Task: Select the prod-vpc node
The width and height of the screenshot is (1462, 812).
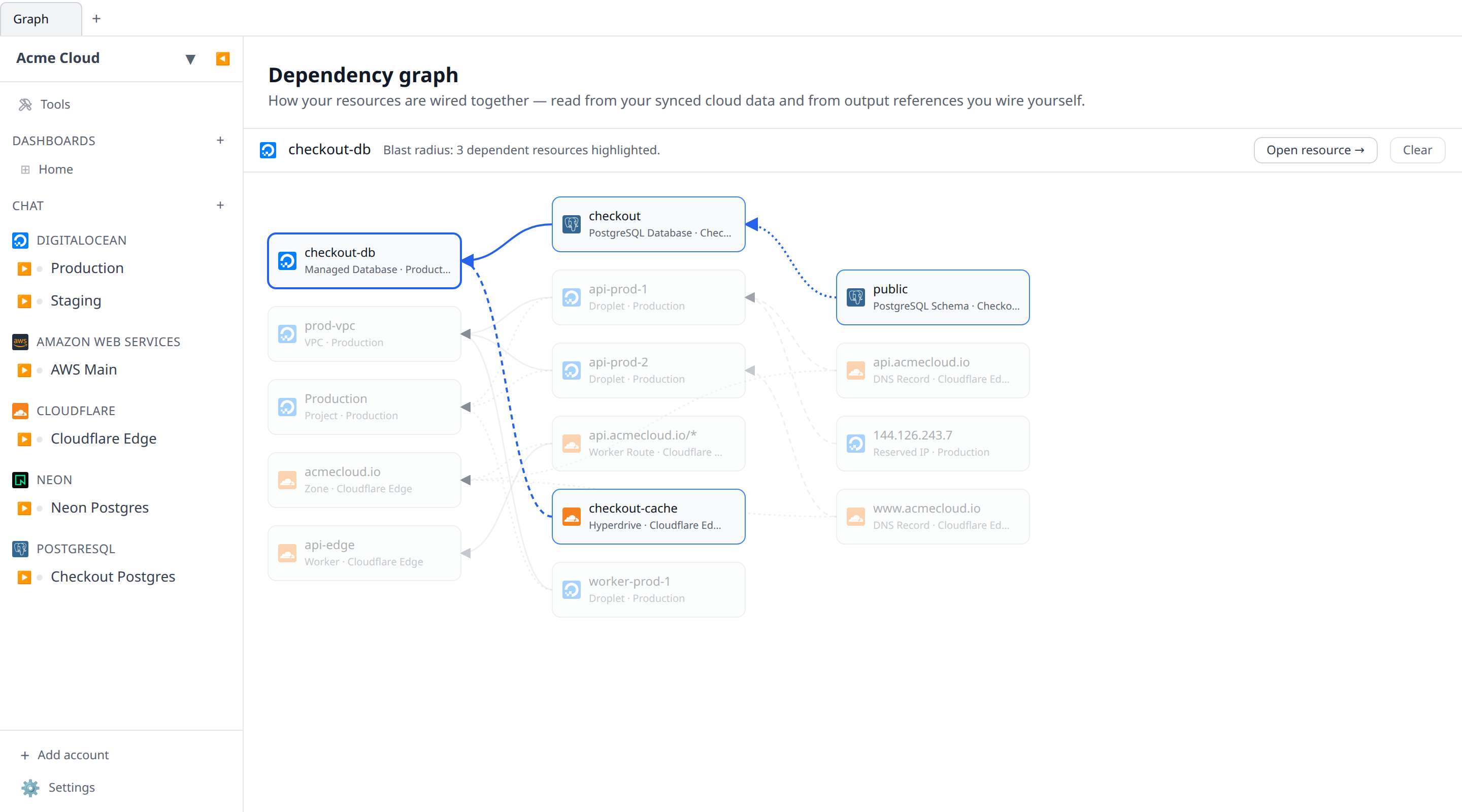Action: [x=364, y=334]
